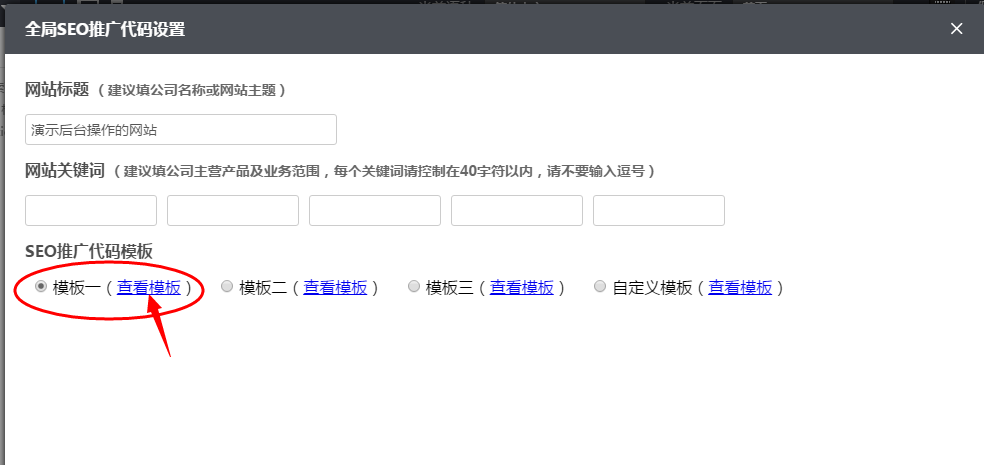Open 查看模板 link for 模板二
The image size is (984, 465).
point(335,288)
